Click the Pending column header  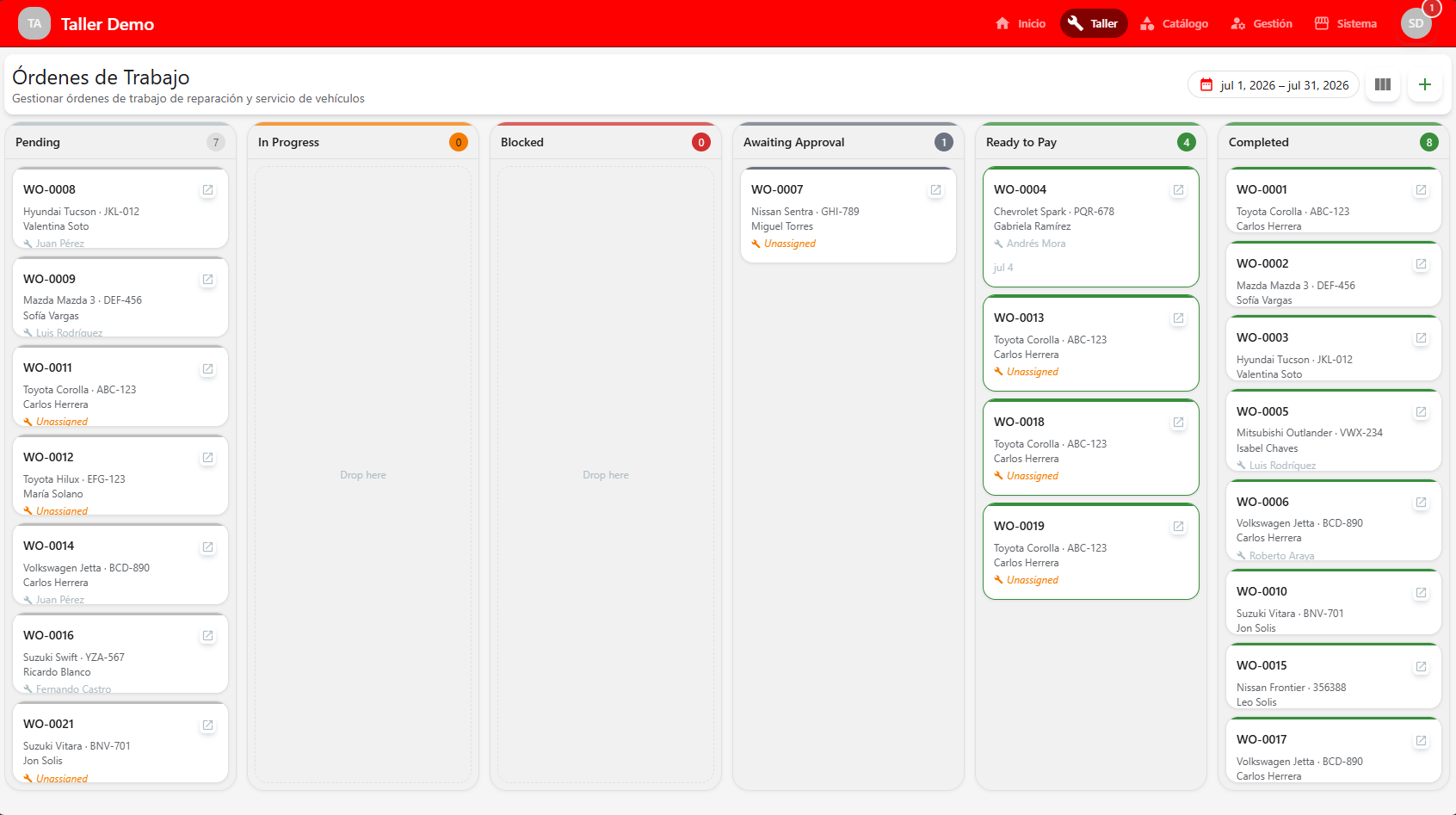tap(120, 142)
